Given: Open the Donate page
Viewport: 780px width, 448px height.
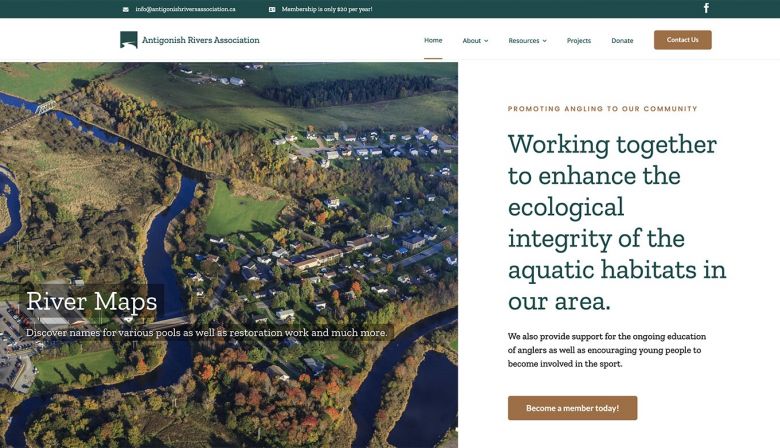Looking at the screenshot, I should tap(622, 41).
